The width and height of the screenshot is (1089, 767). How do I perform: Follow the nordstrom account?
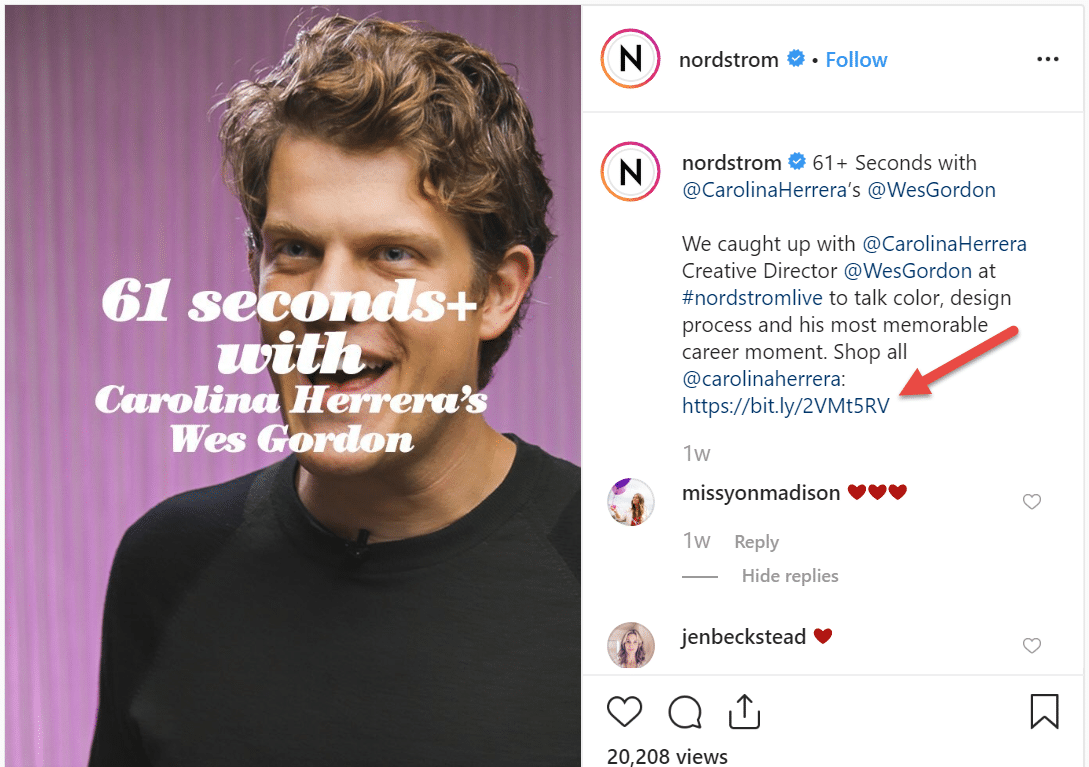856,60
